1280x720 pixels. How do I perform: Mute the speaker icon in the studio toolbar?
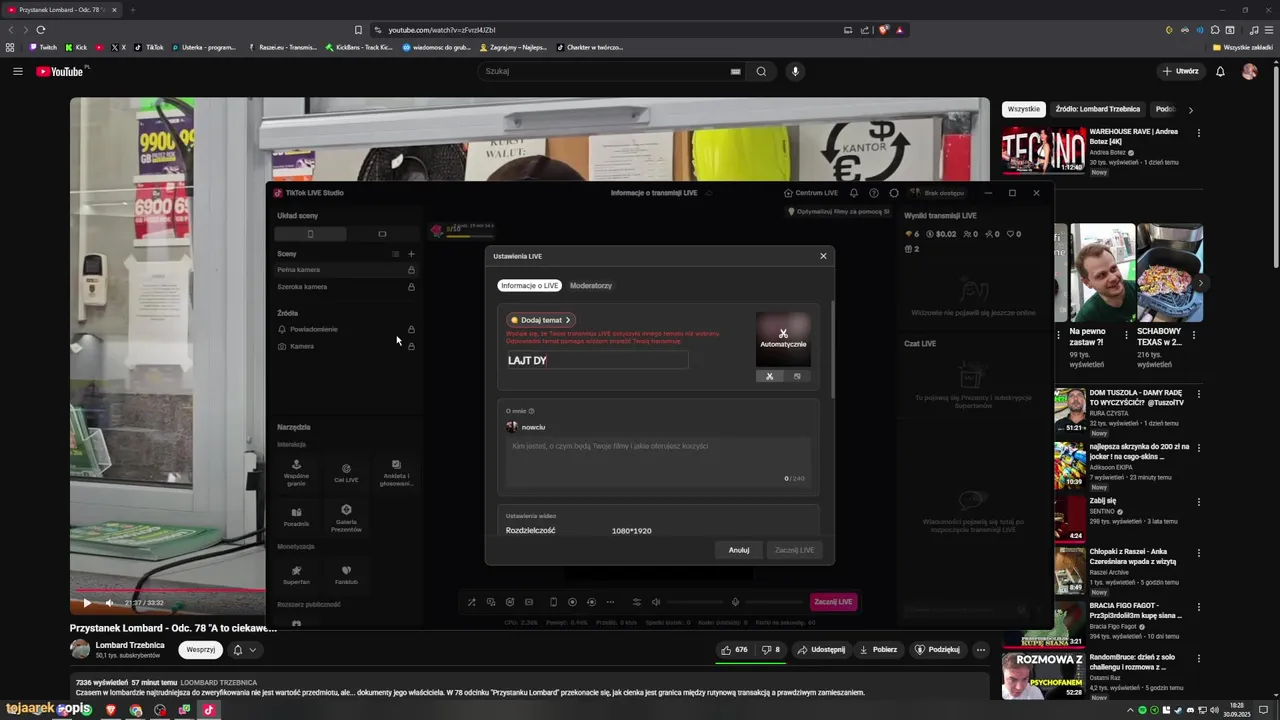pos(656,602)
